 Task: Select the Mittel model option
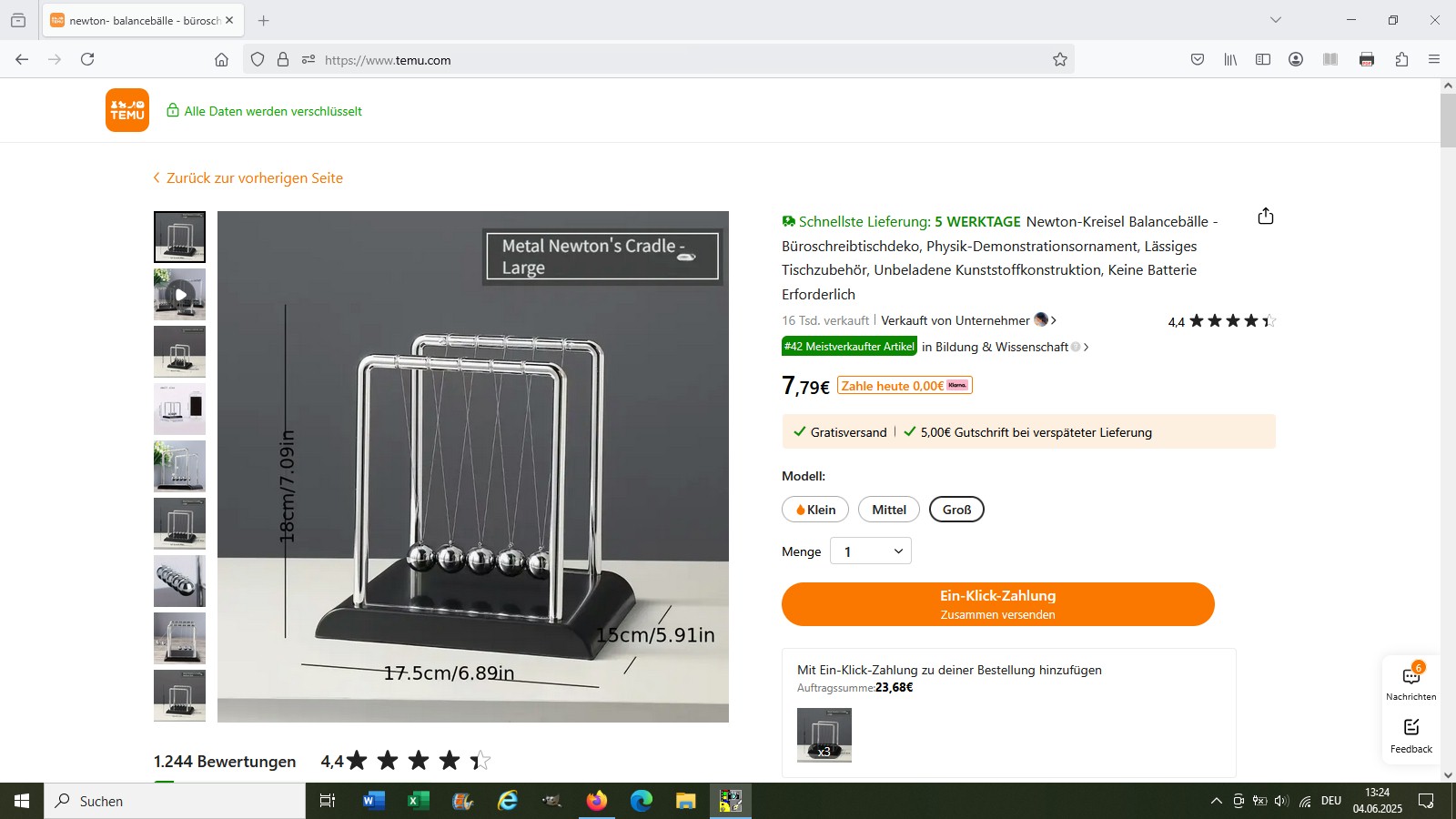coord(889,510)
